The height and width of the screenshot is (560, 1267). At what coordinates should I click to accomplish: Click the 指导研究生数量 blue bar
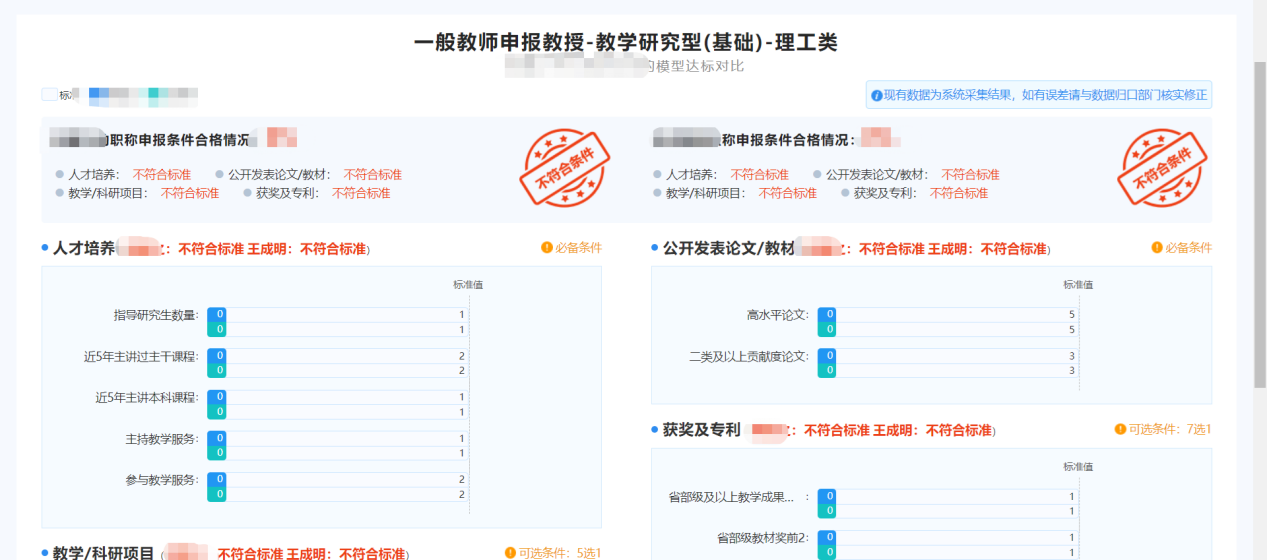[x=217, y=314]
